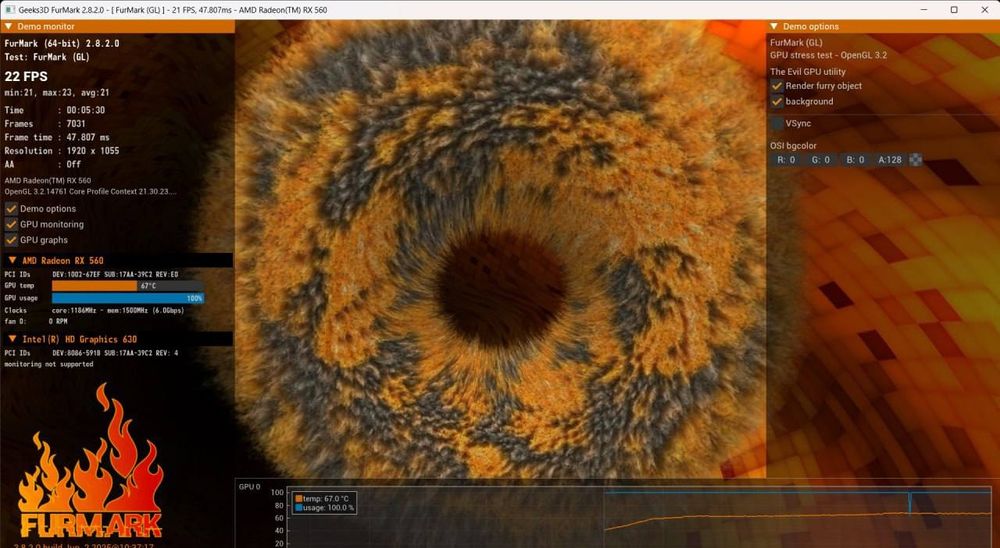Viewport: 1000px width, 548px height.
Task: Toggle the Demo options checkbox in monitor
Action: [11, 209]
